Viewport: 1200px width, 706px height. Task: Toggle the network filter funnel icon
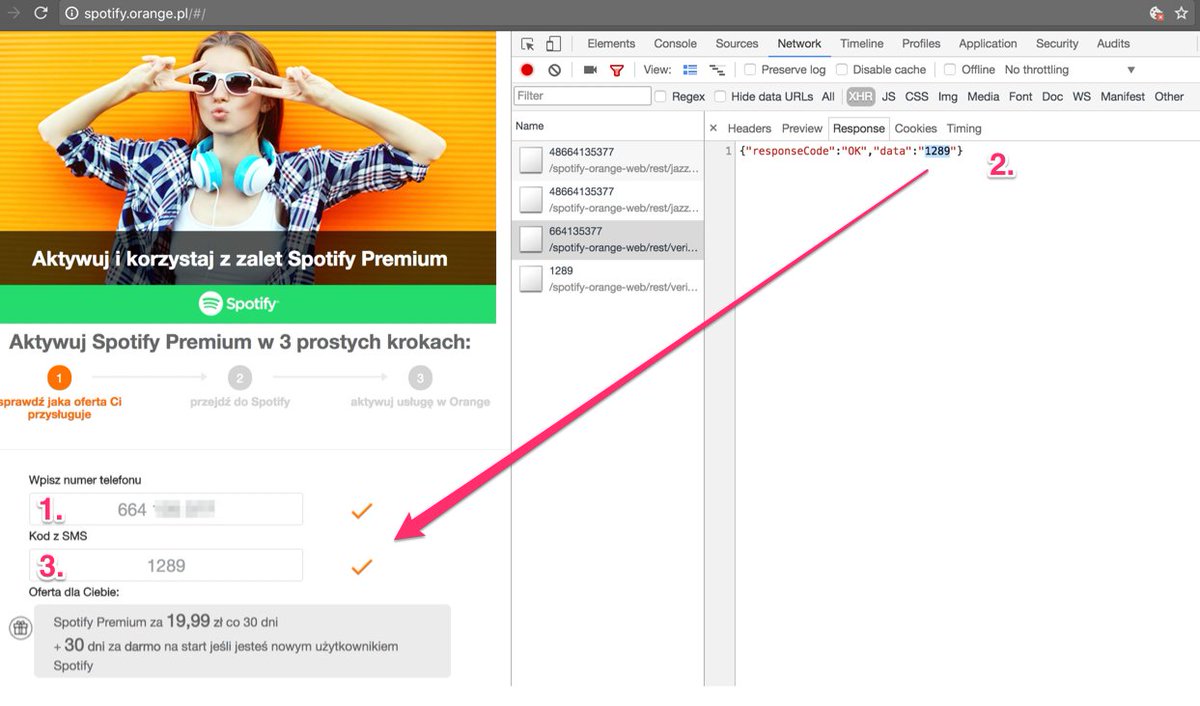pos(617,70)
